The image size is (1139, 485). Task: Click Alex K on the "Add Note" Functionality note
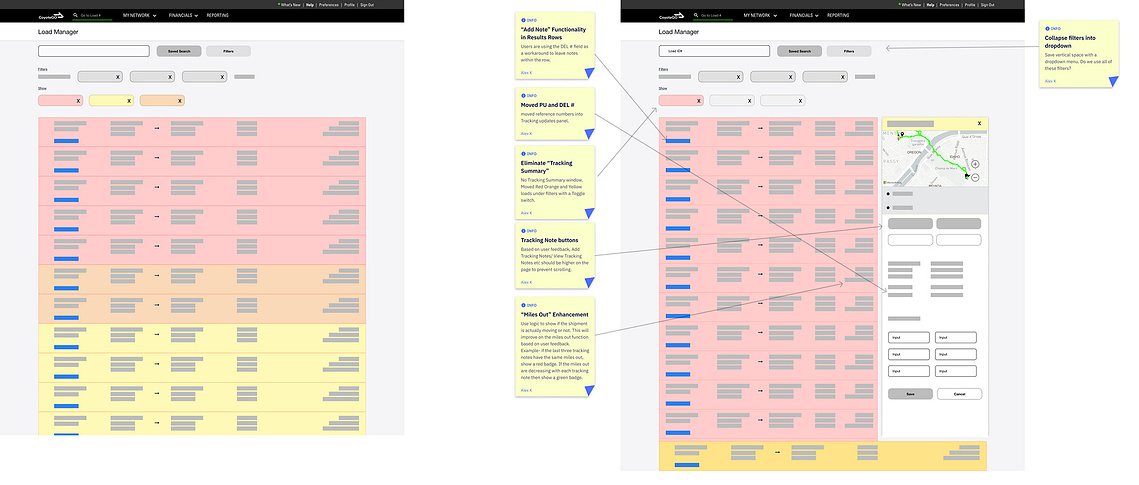pos(526,73)
